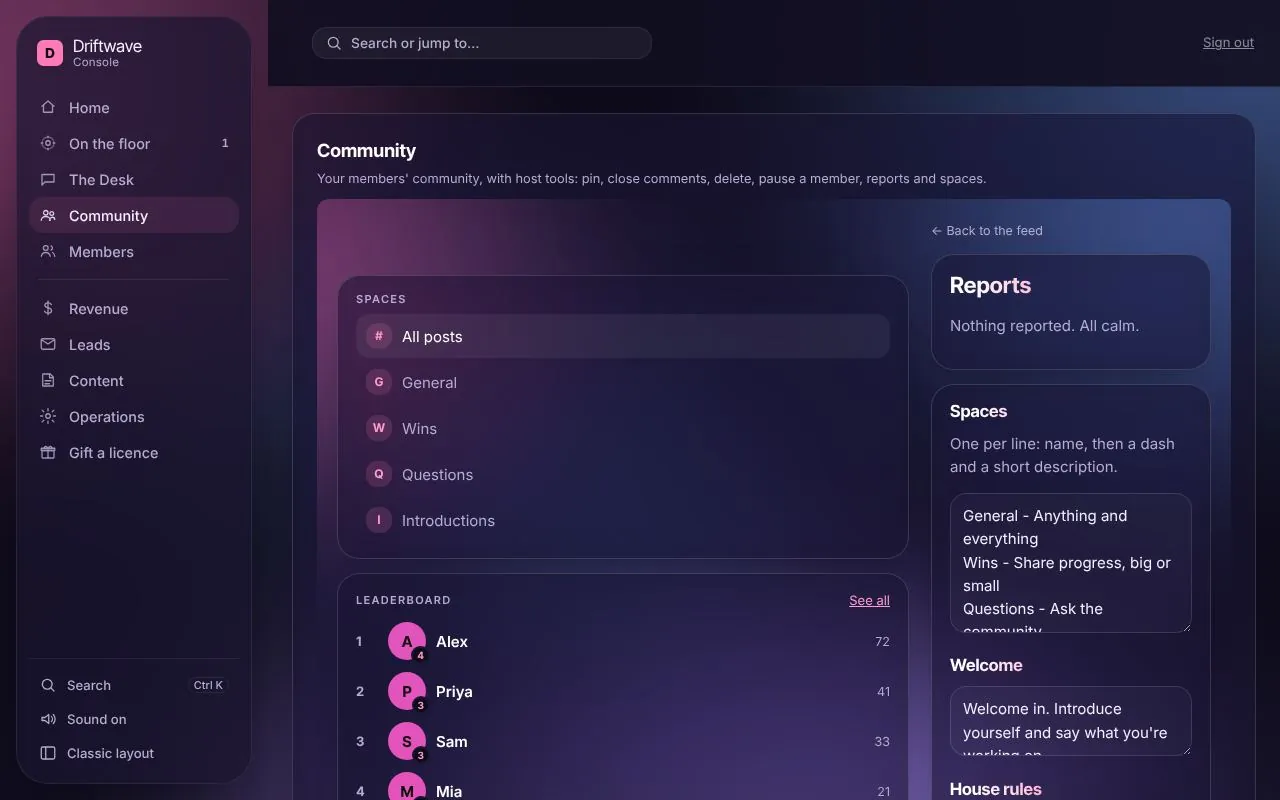This screenshot has height=800, width=1280.
Task: Switch to Classic layout
Action: point(134,753)
